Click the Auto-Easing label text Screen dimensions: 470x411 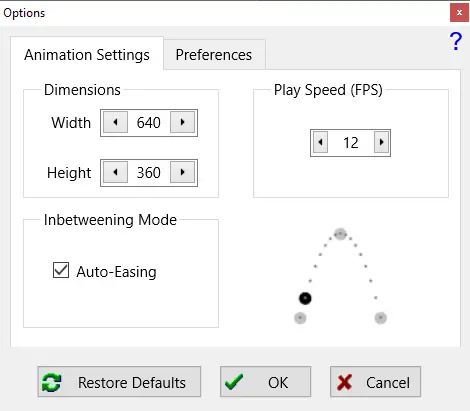pos(116,272)
